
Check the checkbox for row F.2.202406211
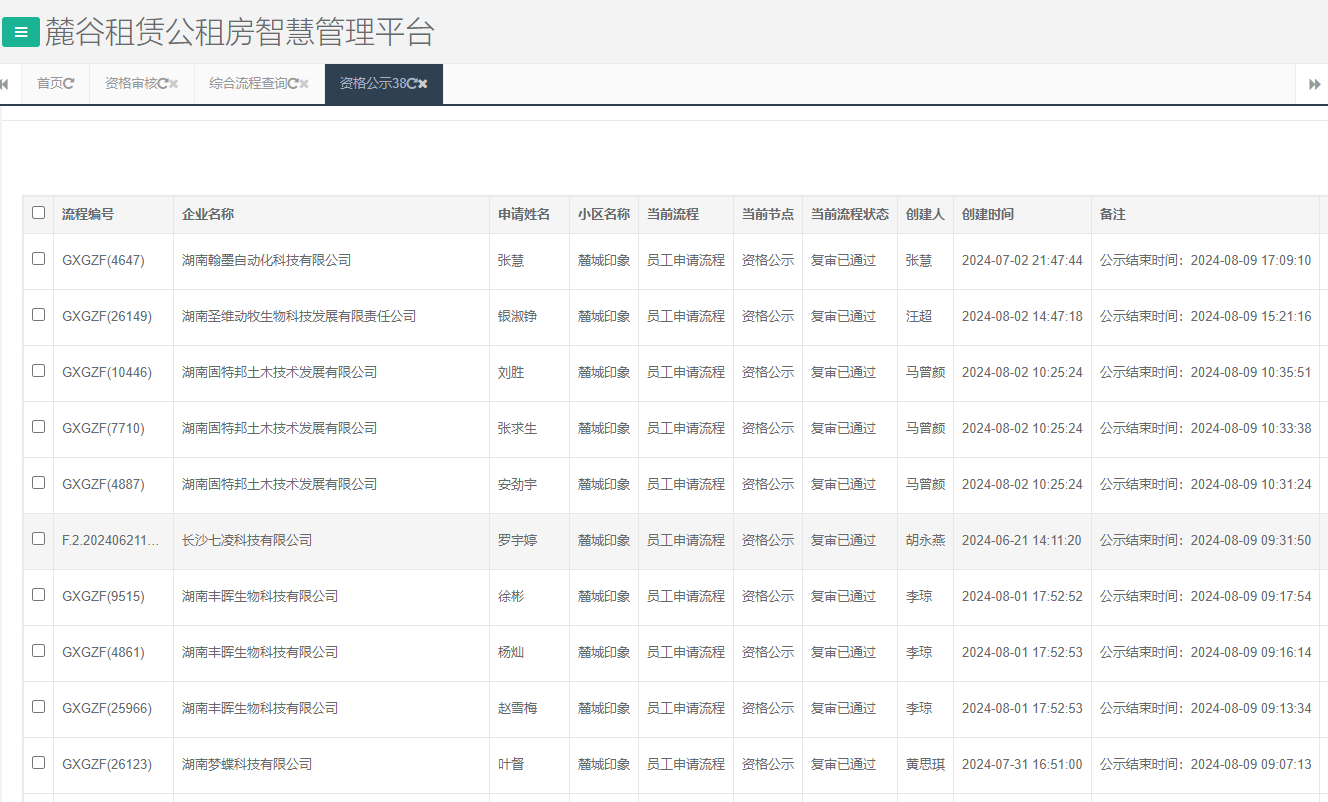pos(38,538)
